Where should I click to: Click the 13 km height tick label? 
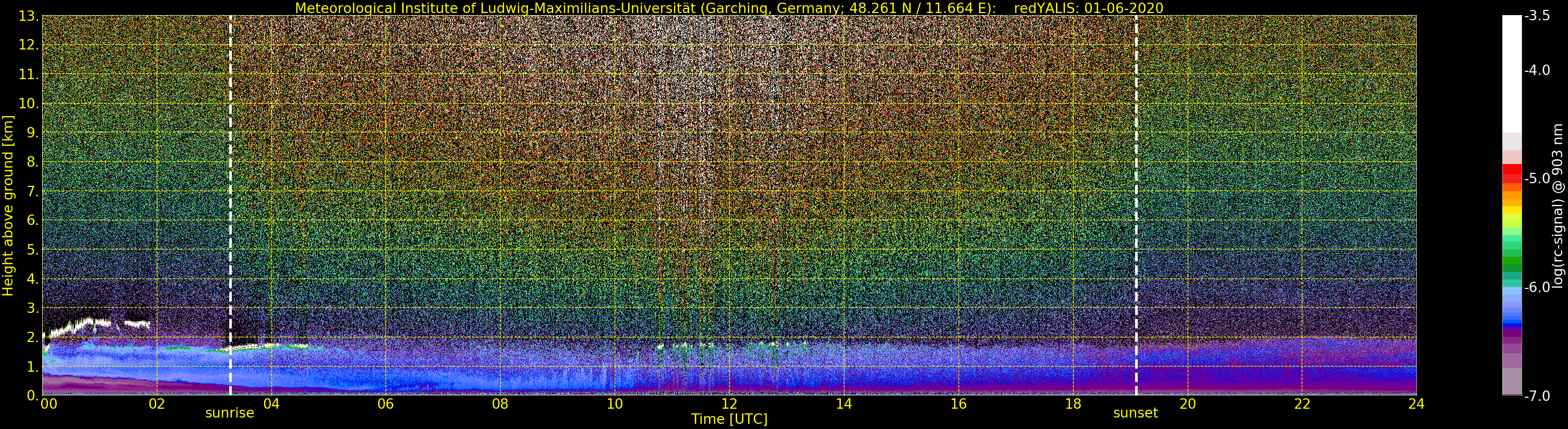(28, 17)
